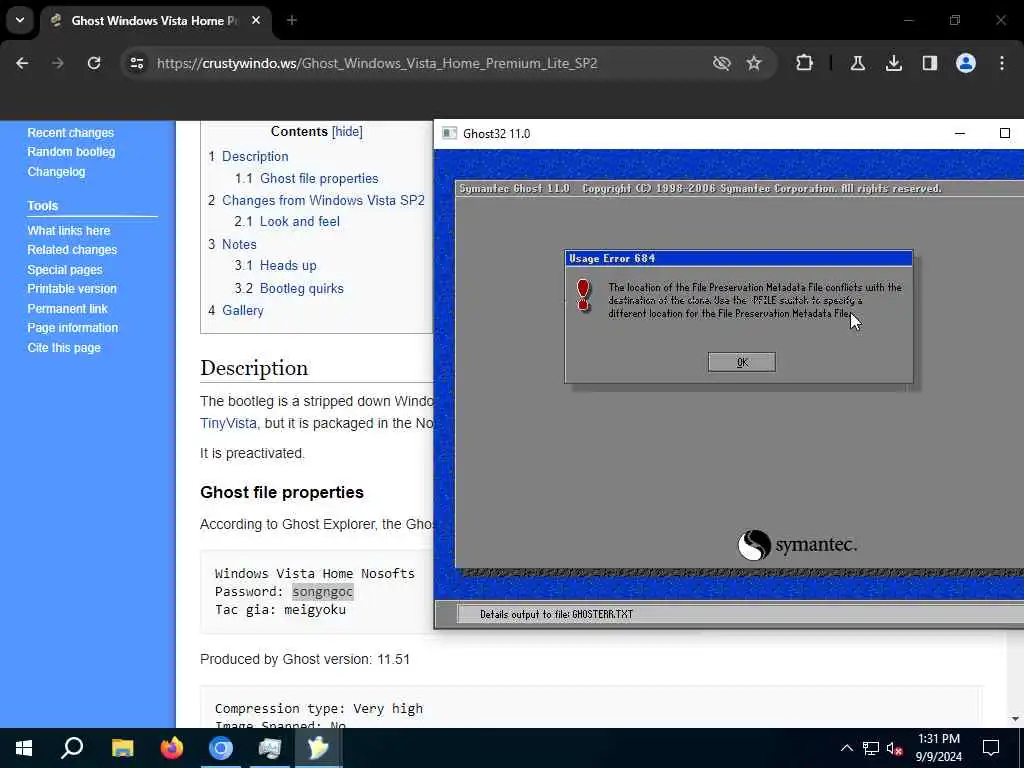1024x768 pixels.
Task: Open the Changelog sidebar link
Action: pos(56,172)
